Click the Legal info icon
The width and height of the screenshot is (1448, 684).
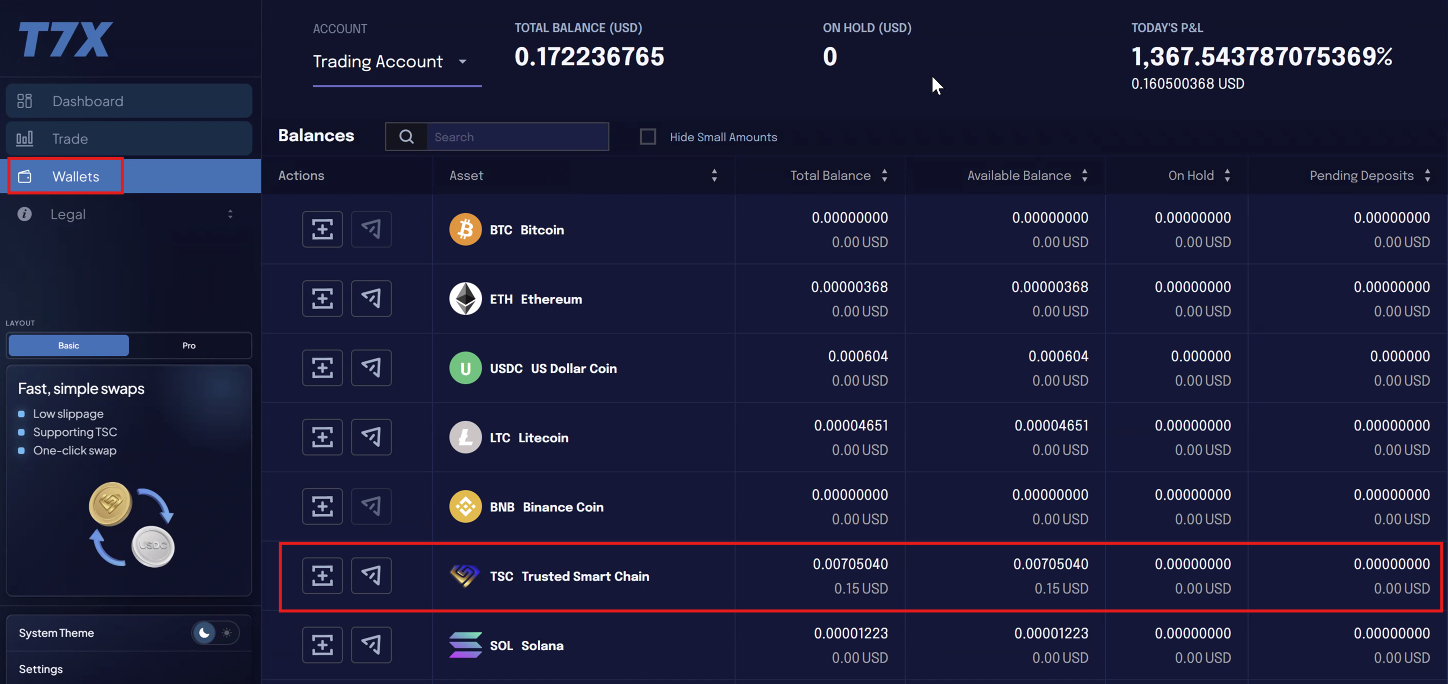25,214
